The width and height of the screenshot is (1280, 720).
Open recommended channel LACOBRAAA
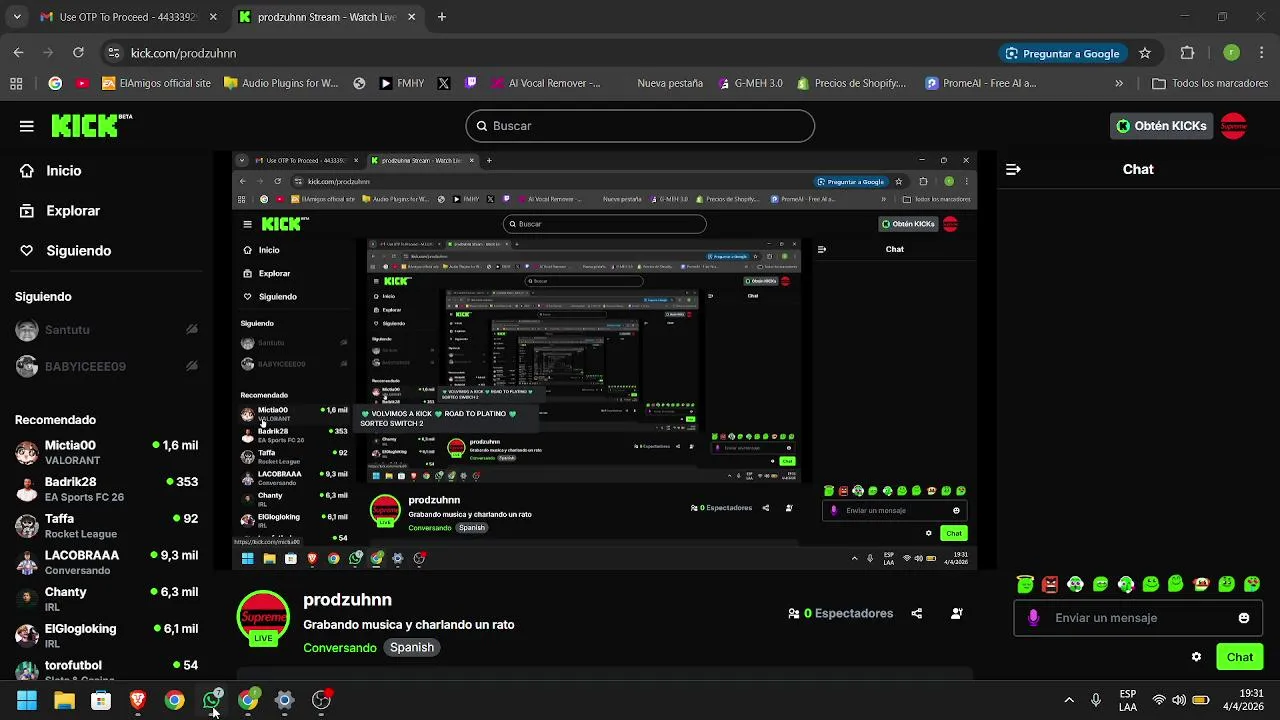(x=106, y=562)
